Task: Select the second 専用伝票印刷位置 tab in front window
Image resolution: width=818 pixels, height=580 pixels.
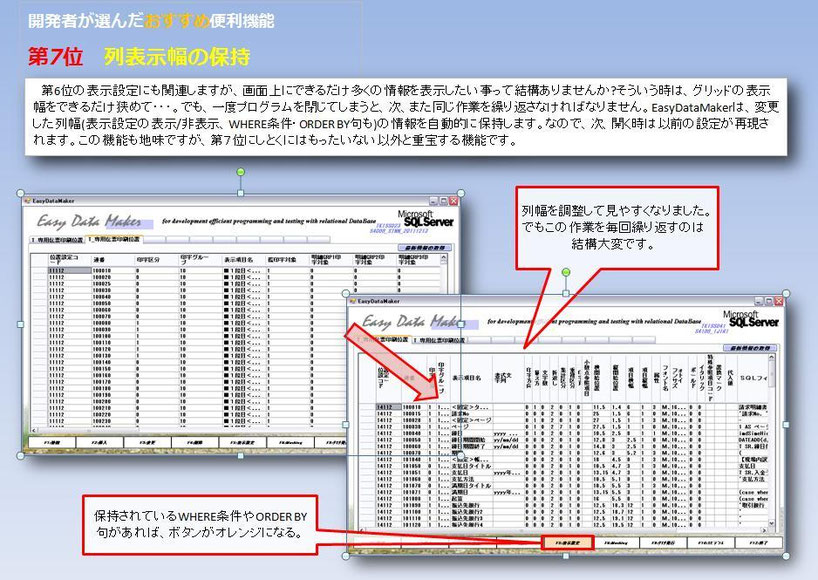Action: [439, 340]
